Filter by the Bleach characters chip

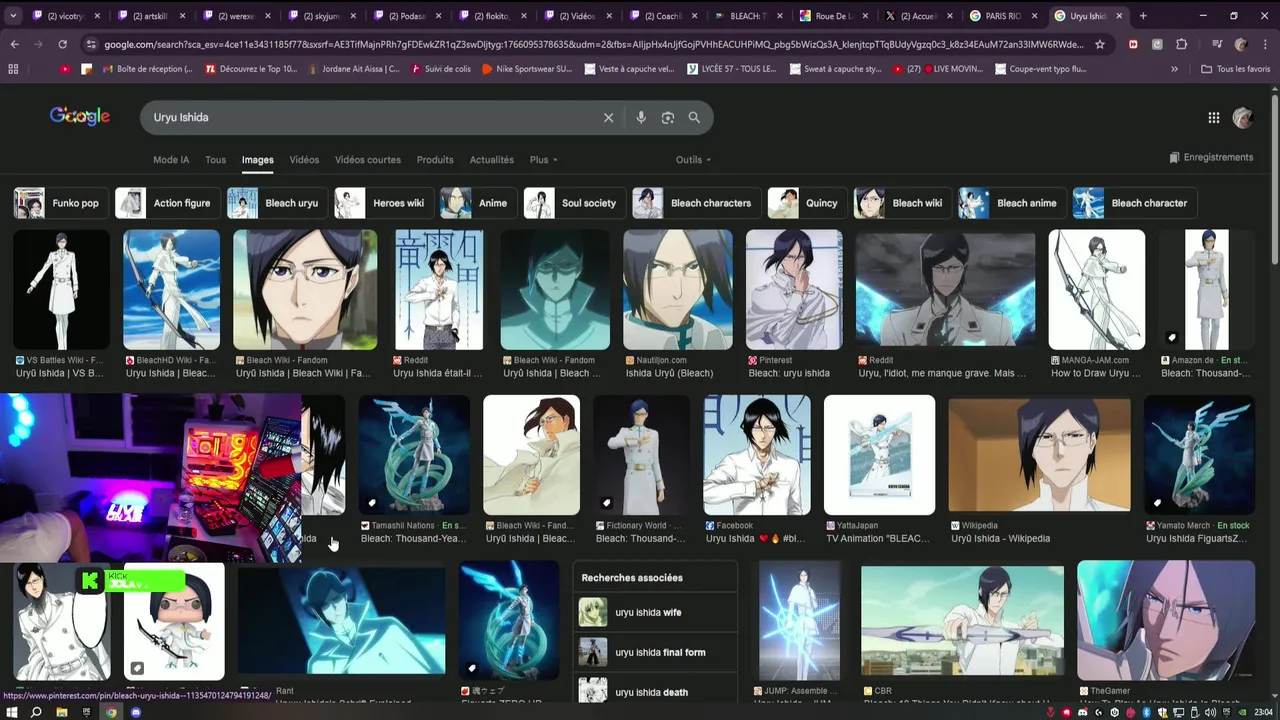click(x=696, y=203)
